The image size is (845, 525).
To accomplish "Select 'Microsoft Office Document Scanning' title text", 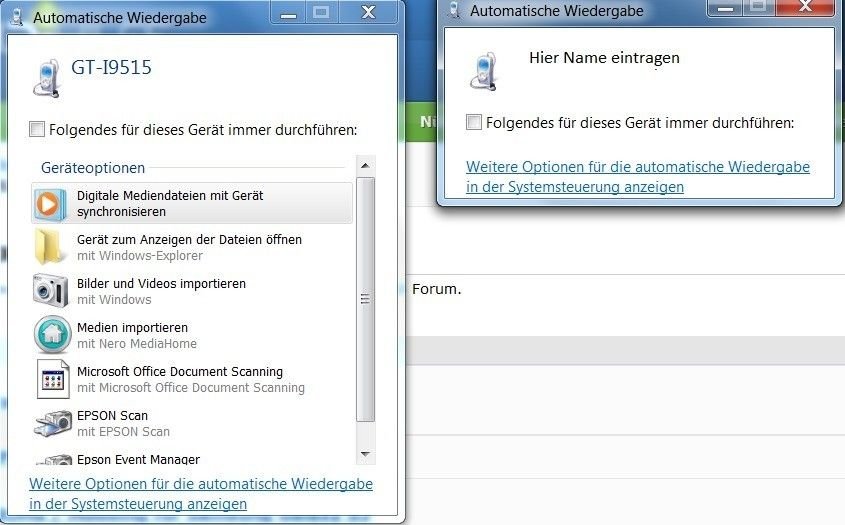I will 179,371.
